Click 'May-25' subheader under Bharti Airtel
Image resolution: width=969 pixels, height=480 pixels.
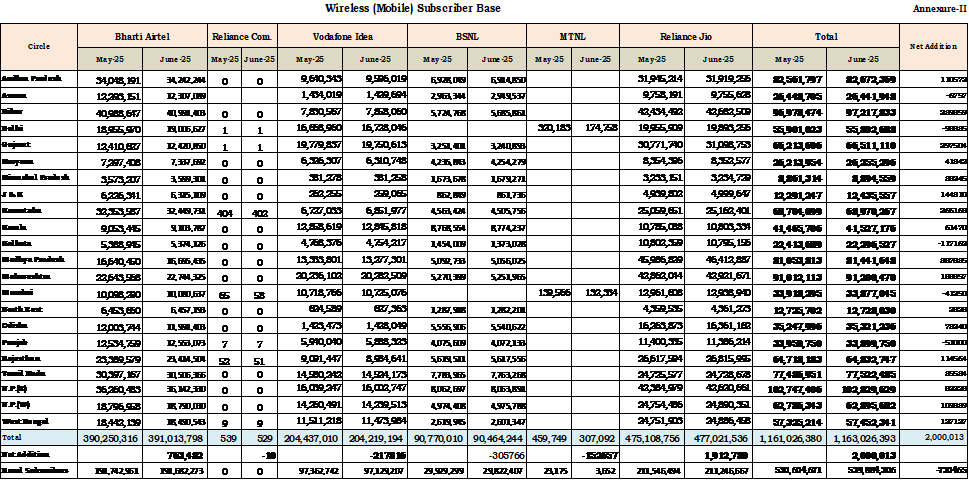click(110, 59)
